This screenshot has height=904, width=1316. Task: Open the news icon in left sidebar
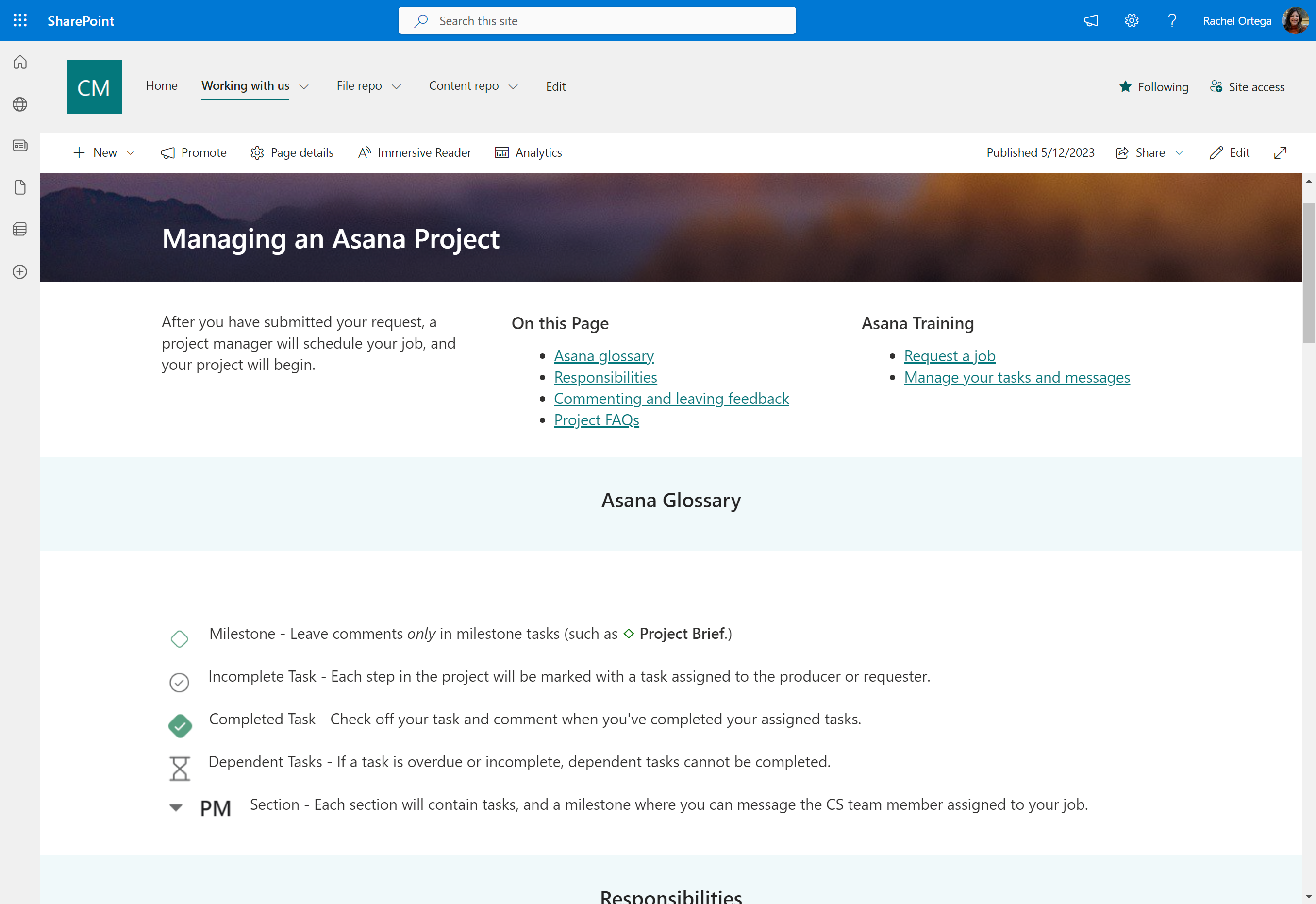click(20, 146)
